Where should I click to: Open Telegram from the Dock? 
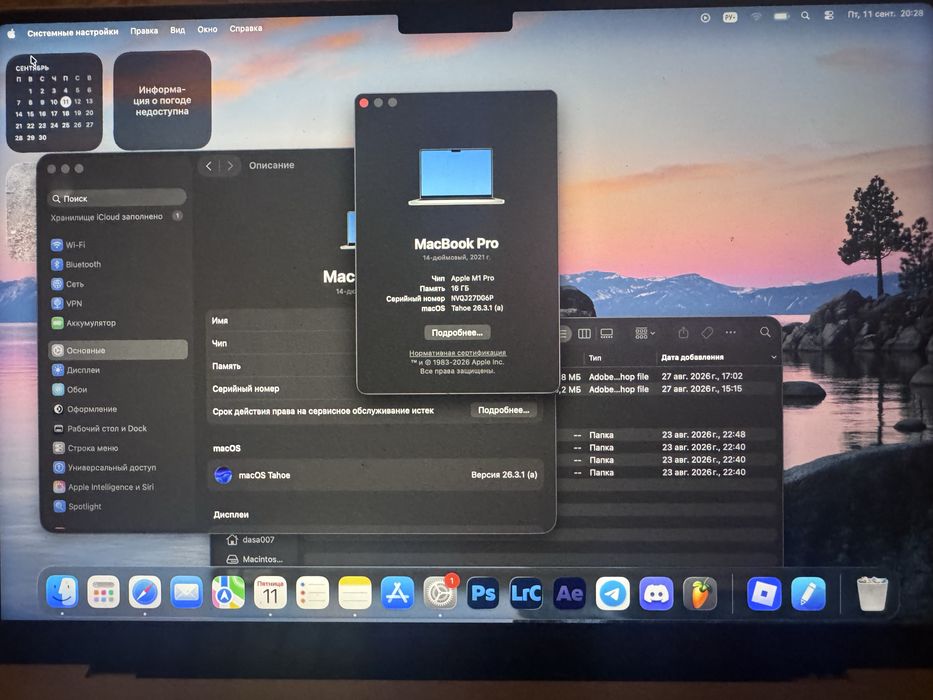pos(613,593)
